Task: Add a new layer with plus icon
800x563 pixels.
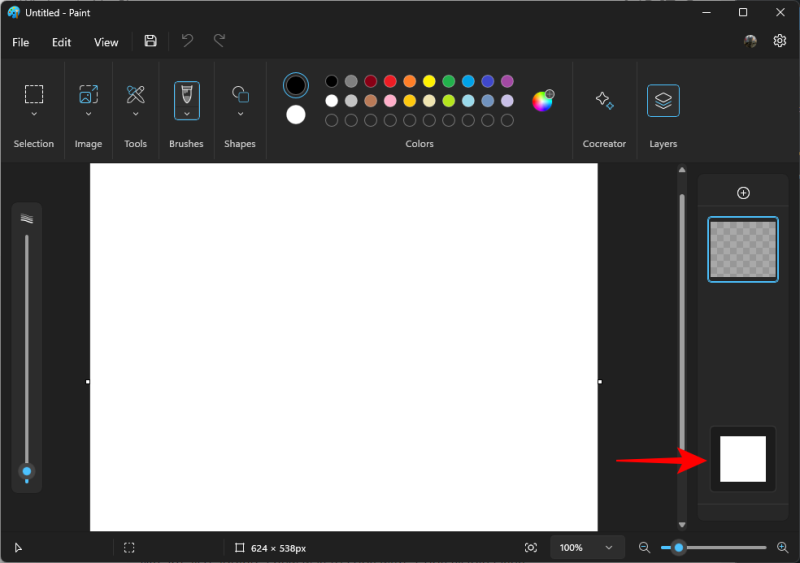Action: coord(743,193)
